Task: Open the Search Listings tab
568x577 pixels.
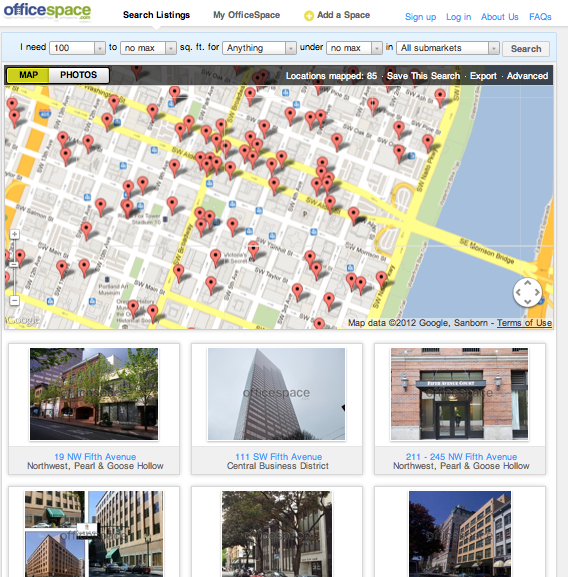Action: 156,15
